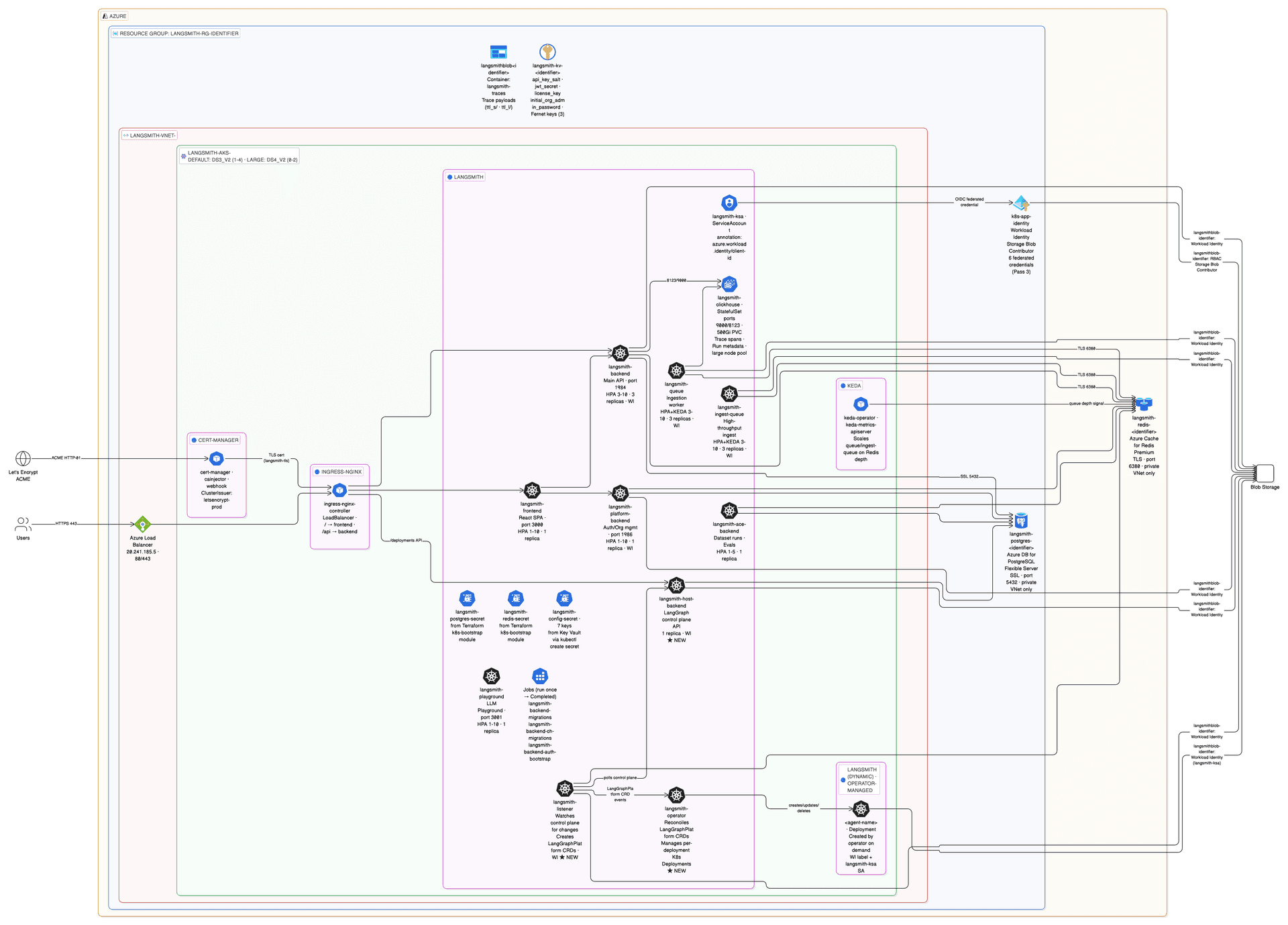The width and height of the screenshot is (1288, 925).
Task: Click the keda-operator icon
Action: [861, 404]
